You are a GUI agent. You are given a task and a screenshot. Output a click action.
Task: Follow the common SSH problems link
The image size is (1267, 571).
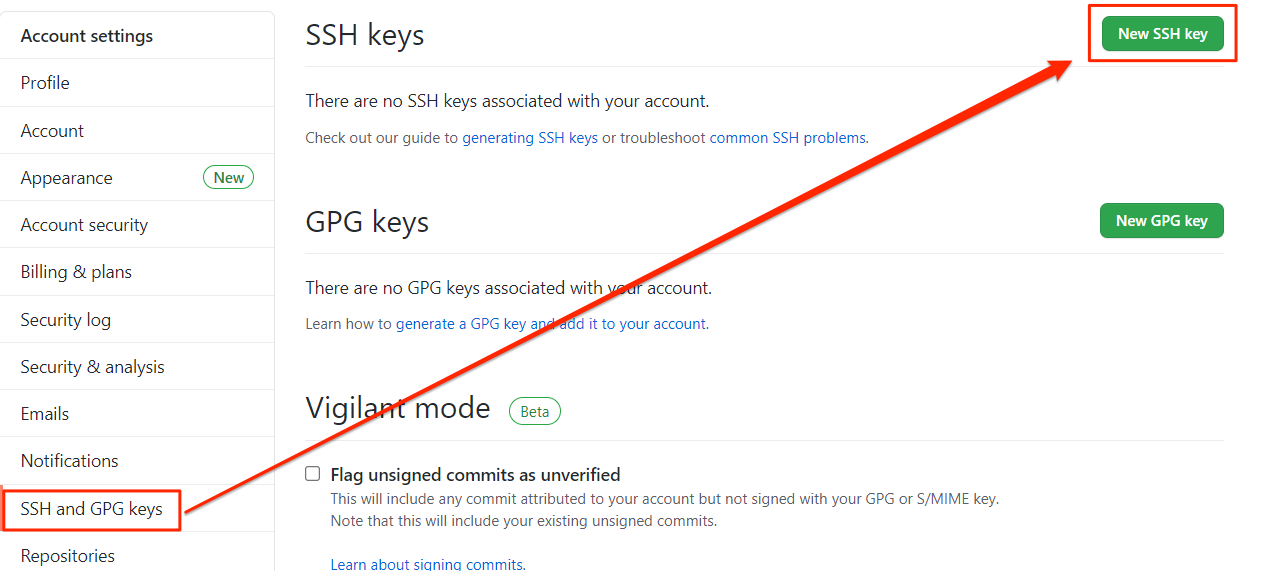pyautogui.click(x=787, y=138)
